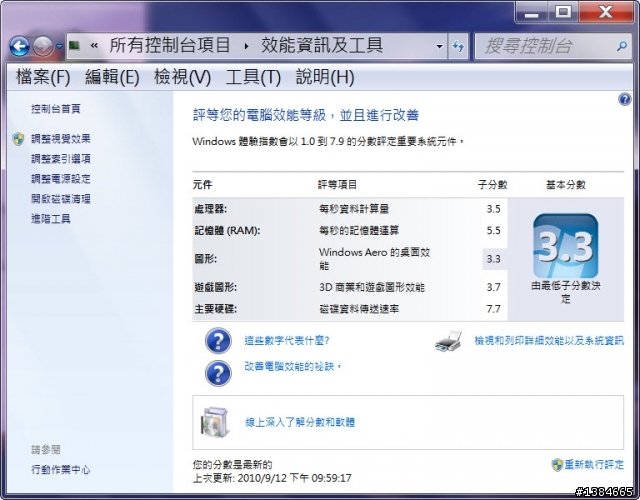
Task: Click the 每秒資料計算量 description
Action: coord(354,209)
